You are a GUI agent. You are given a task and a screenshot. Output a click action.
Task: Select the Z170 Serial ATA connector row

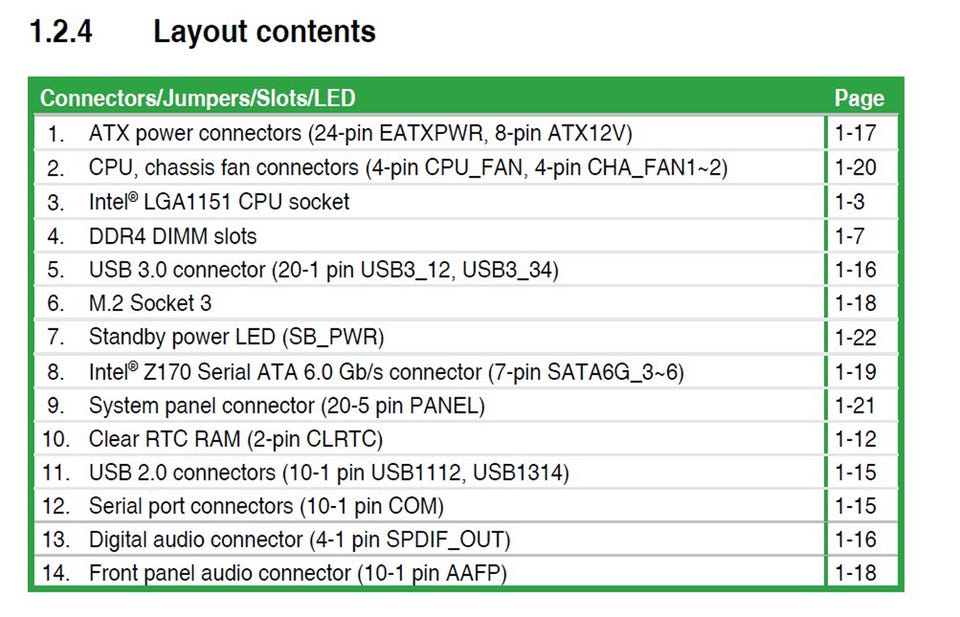coord(386,372)
